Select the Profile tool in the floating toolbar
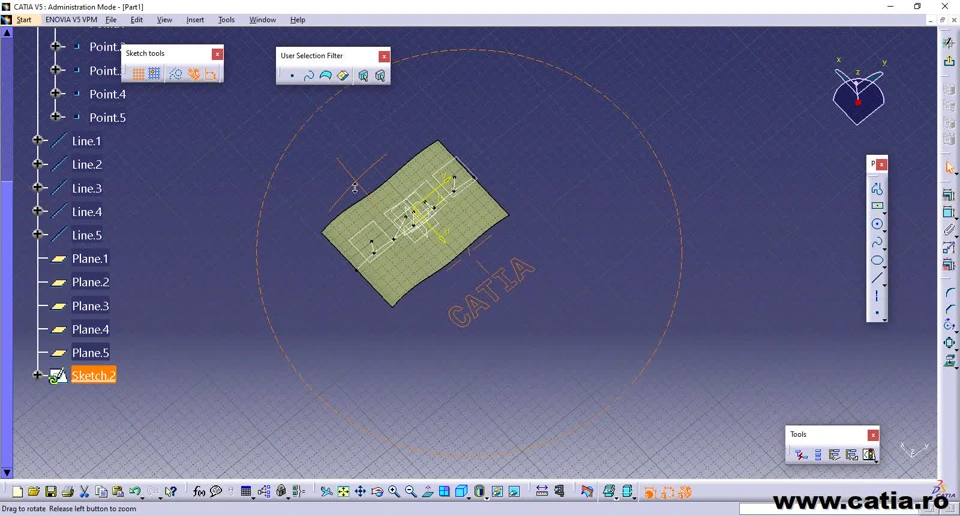The height and width of the screenshot is (516, 960). click(x=877, y=189)
